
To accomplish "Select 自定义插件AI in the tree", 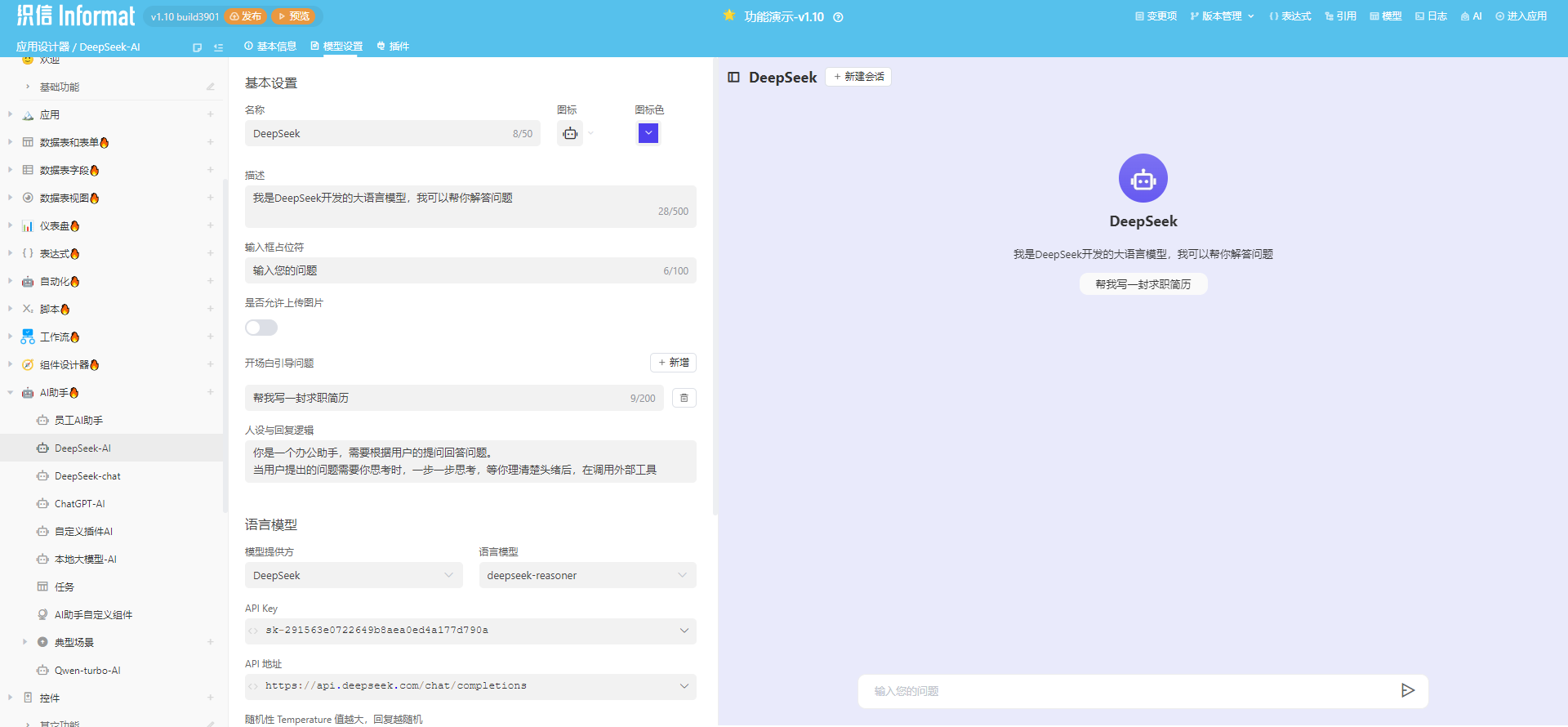I will 83,532.
